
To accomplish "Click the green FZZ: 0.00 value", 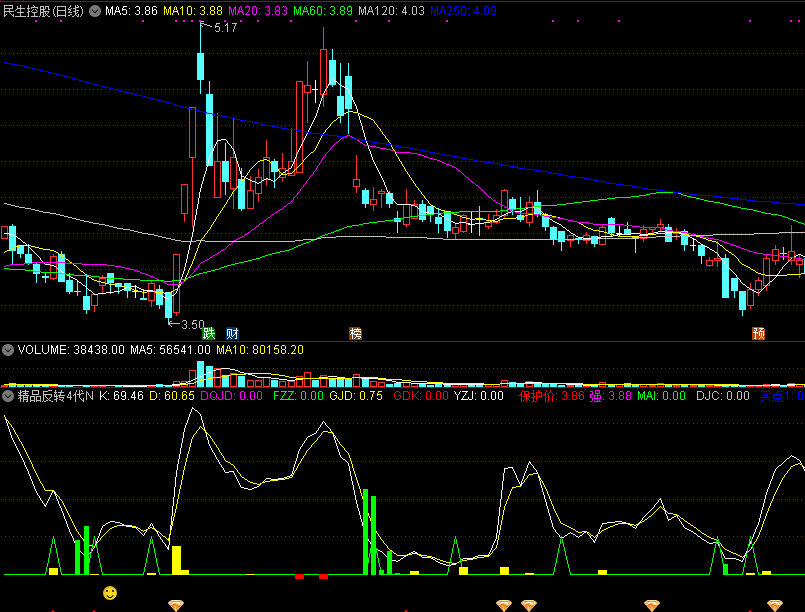I will coord(298,396).
